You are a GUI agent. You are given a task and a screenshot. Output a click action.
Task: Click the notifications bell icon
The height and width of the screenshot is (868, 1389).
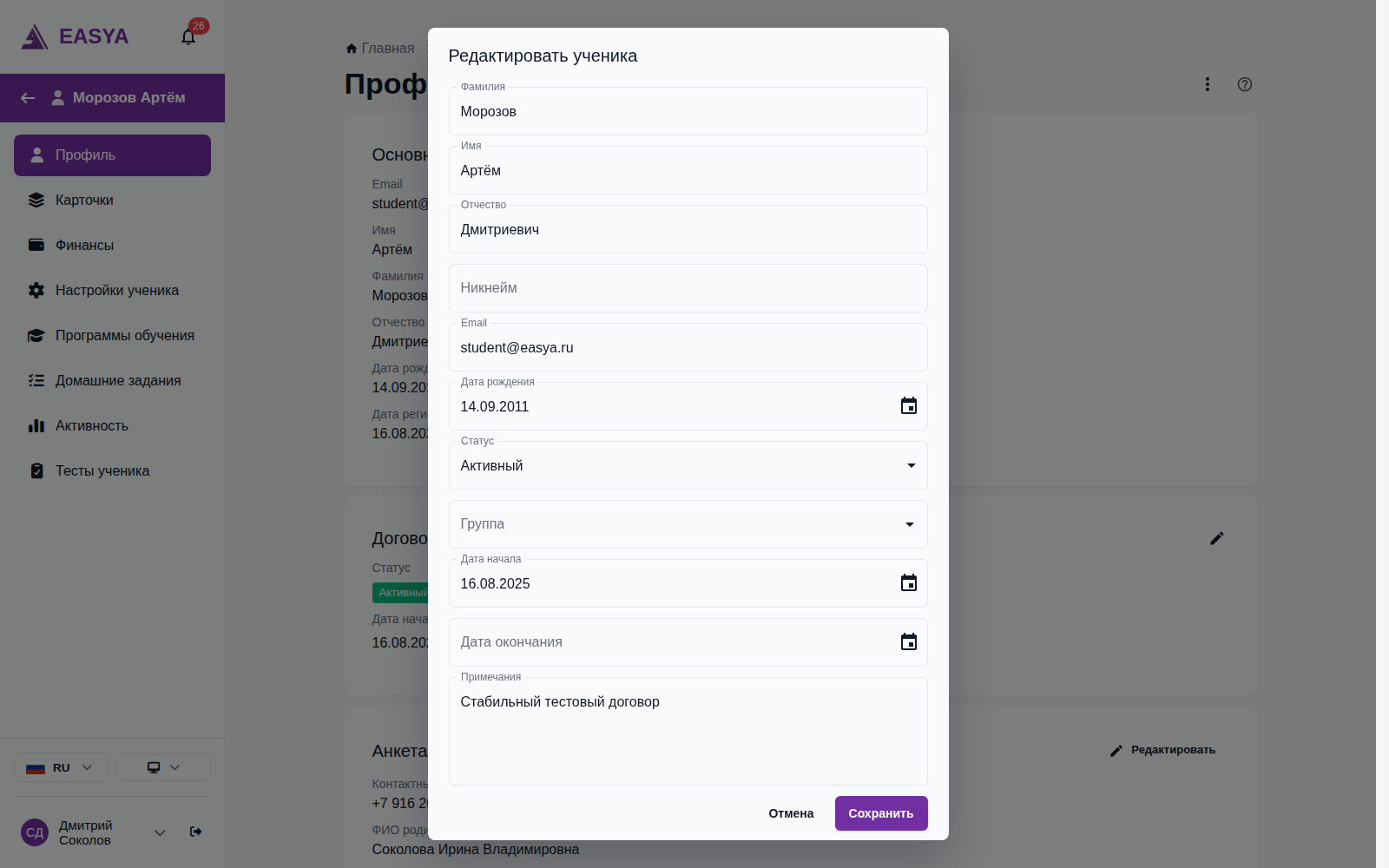pyautogui.click(x=188, y=36)
